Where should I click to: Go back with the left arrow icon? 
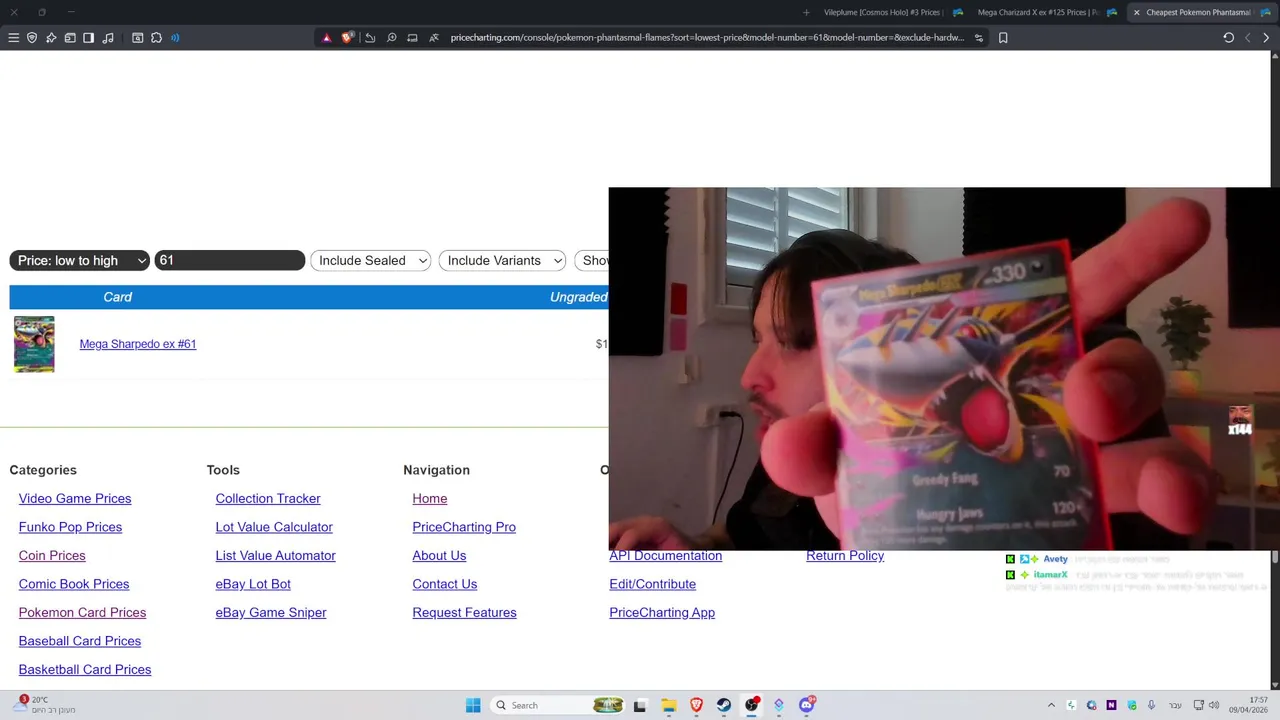click(1247, 38)
